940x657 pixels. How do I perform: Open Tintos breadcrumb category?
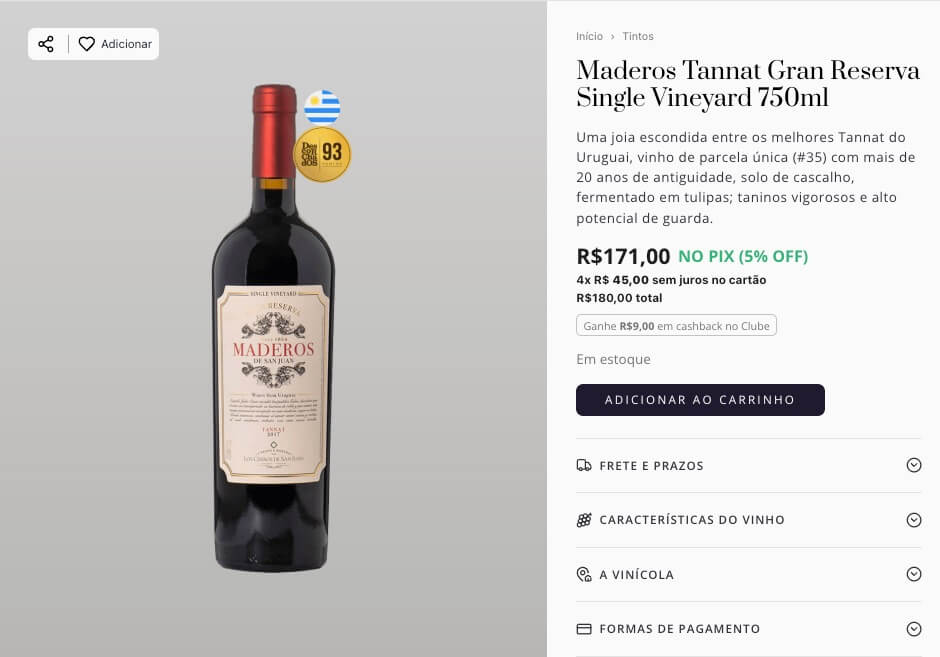[638, 36]
